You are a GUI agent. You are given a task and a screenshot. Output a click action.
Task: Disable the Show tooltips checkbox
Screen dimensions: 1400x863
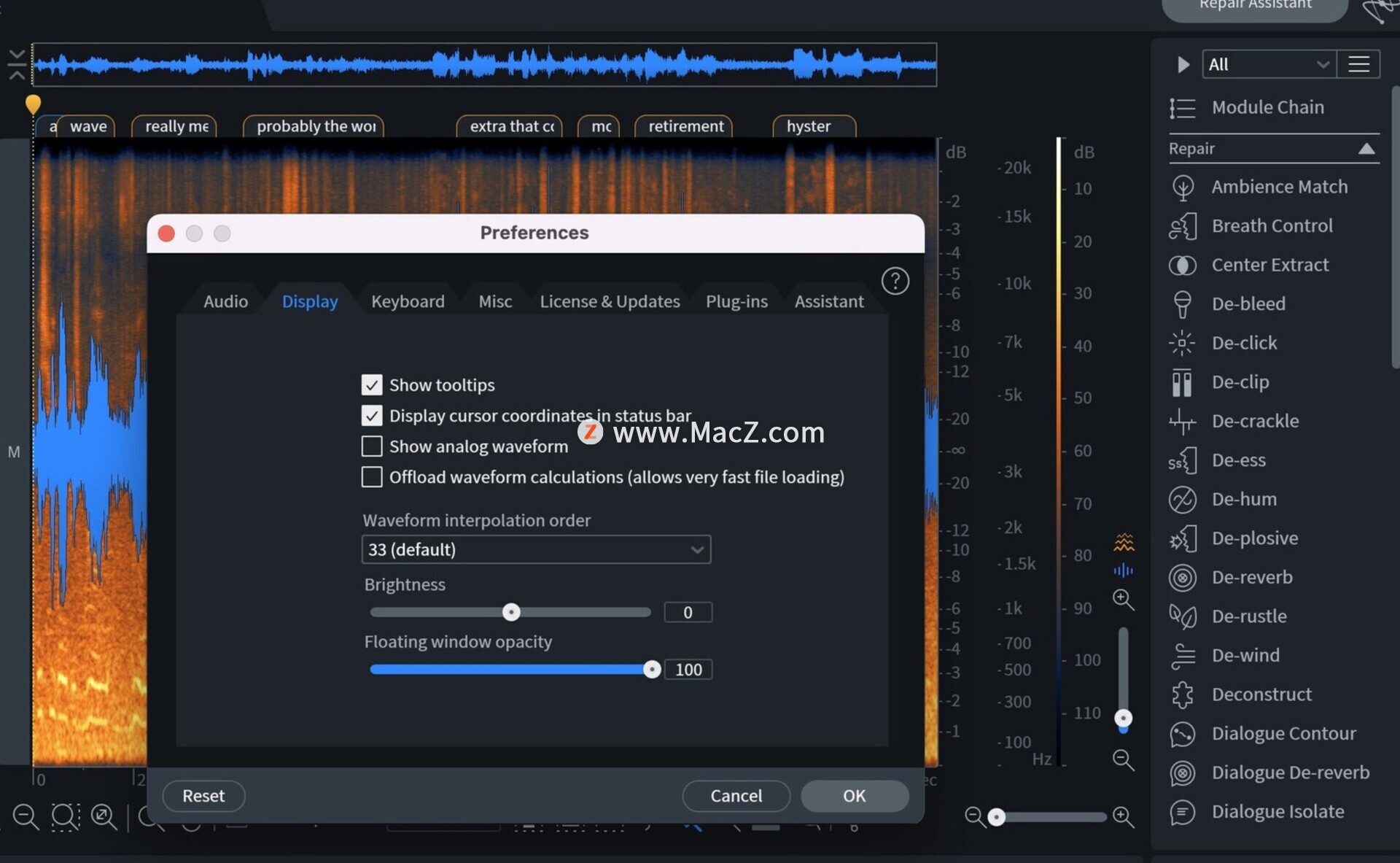pyautogui.click(x=372, y=384)
